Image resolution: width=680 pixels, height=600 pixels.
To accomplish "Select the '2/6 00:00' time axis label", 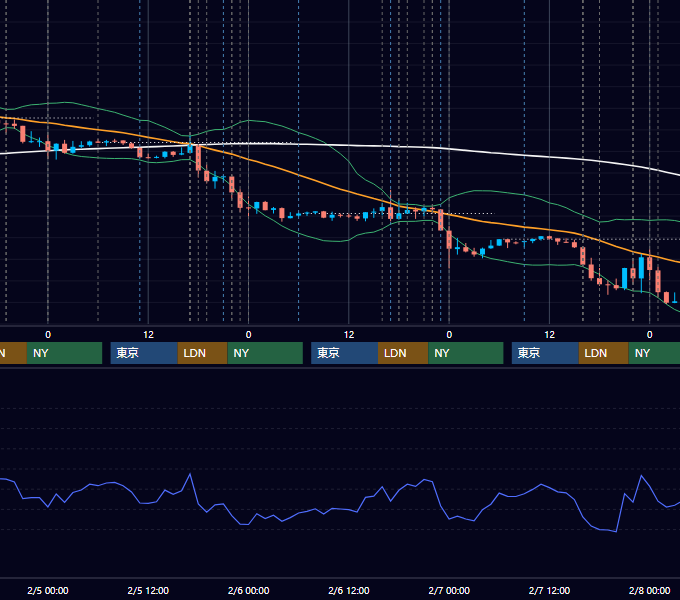I will (248, 590).
